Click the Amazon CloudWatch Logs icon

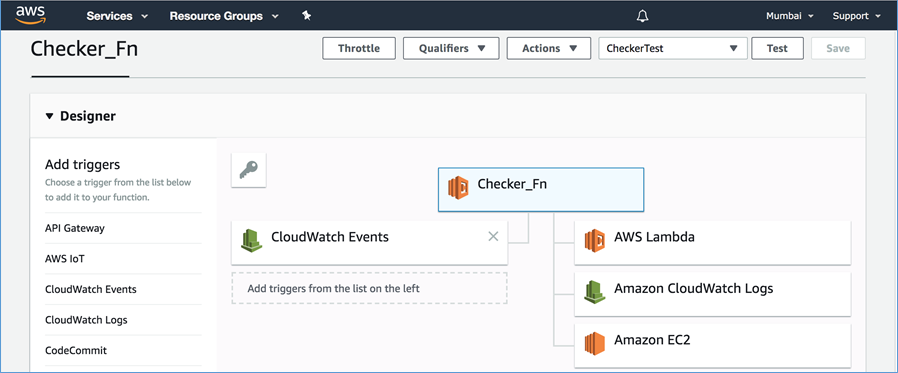[x=594, y=291]
